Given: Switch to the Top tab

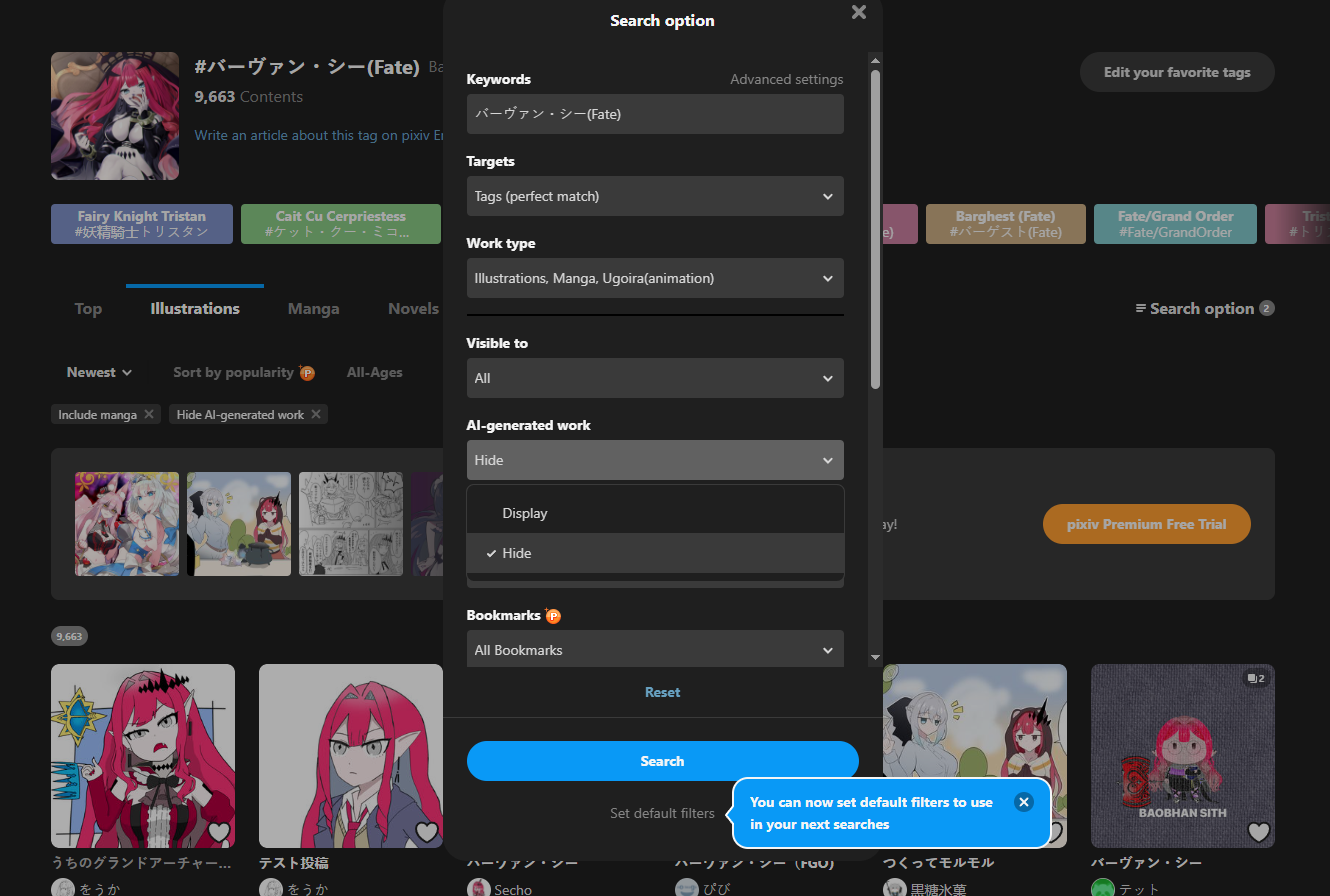Looking at the screenshot, I should coord(88,309).
